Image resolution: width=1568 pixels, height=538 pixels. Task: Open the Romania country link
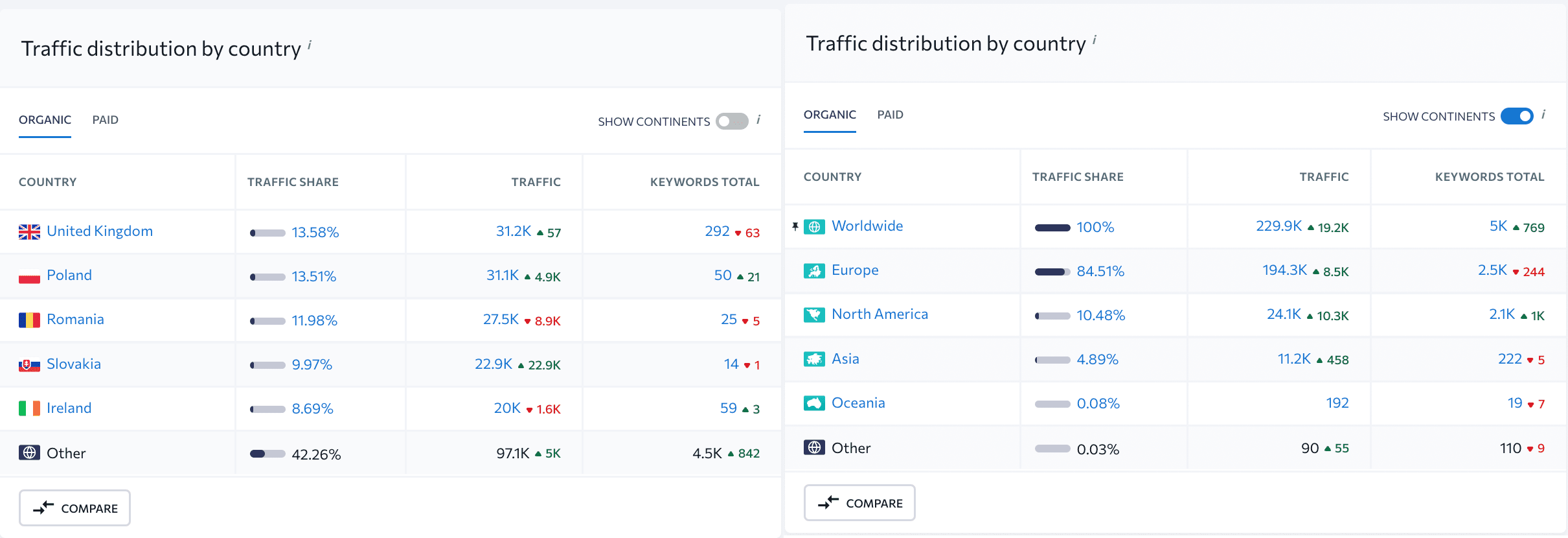click(75, 320)
